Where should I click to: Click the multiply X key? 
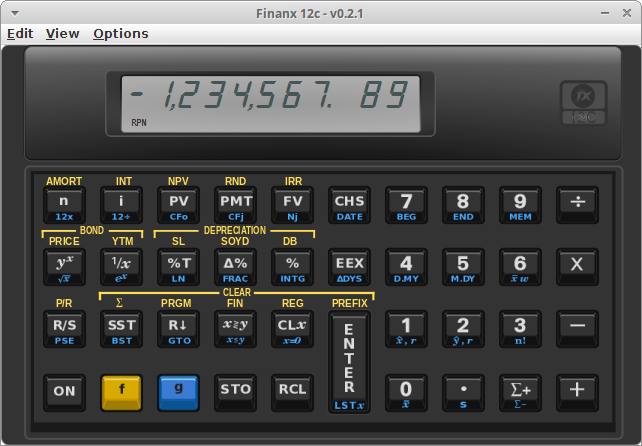[x=577, y=267]
